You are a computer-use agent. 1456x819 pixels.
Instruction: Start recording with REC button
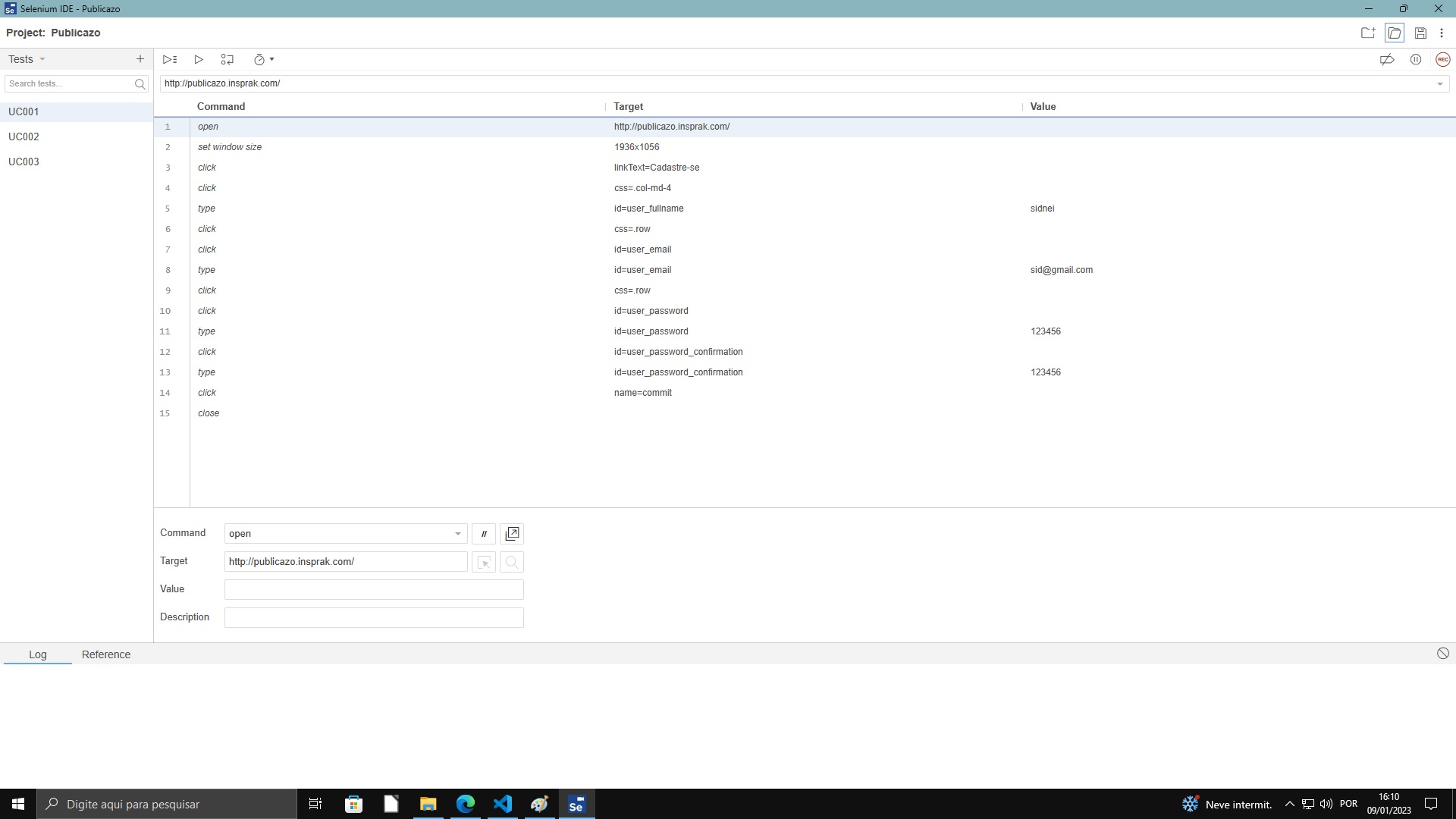point(1442,59)
